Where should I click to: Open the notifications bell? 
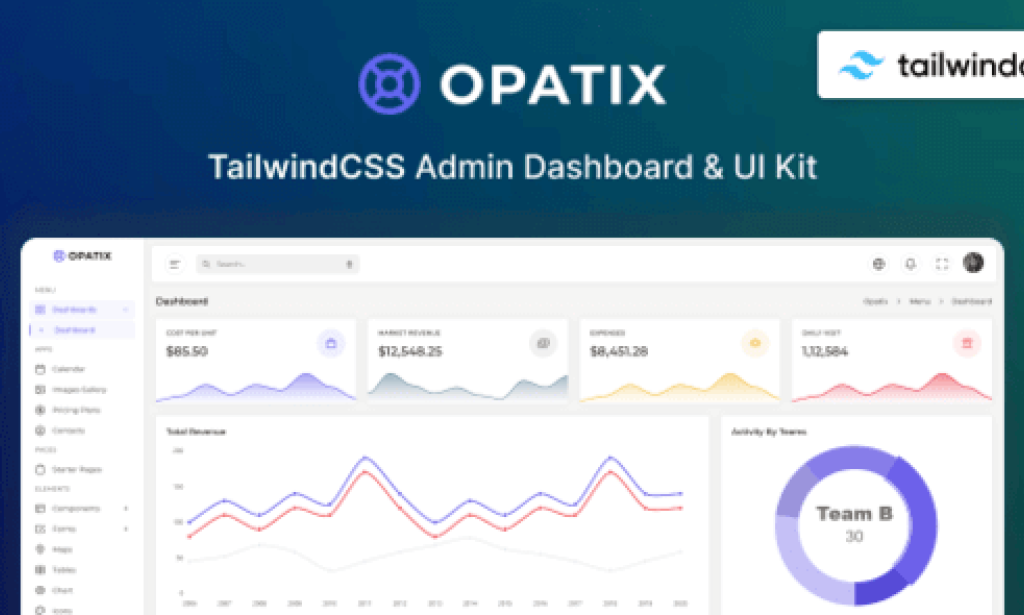click(910, 264)
